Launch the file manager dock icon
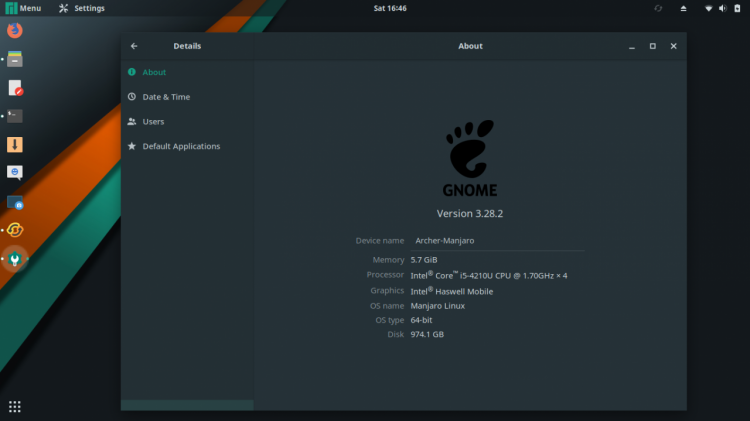The image size is (750, 421). 15,59
